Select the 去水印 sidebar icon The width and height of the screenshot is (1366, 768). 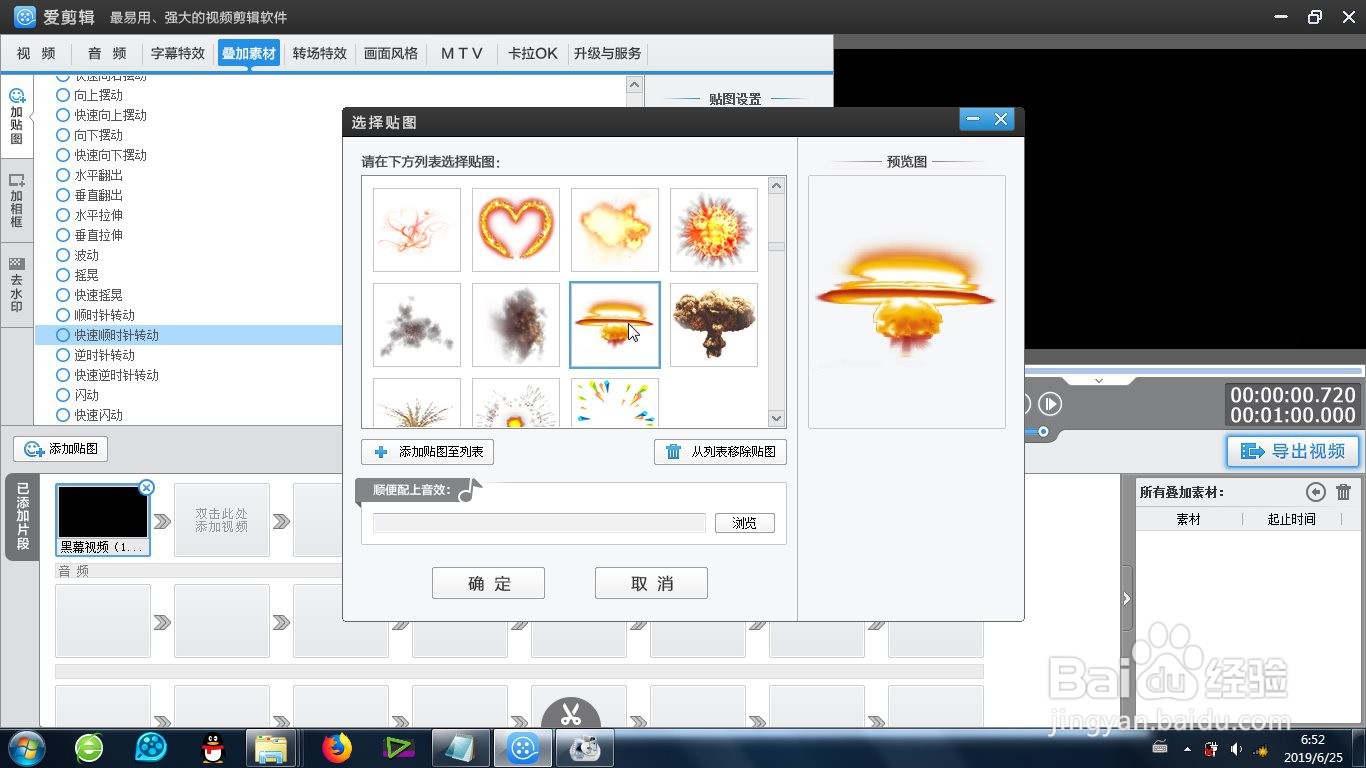17,285
